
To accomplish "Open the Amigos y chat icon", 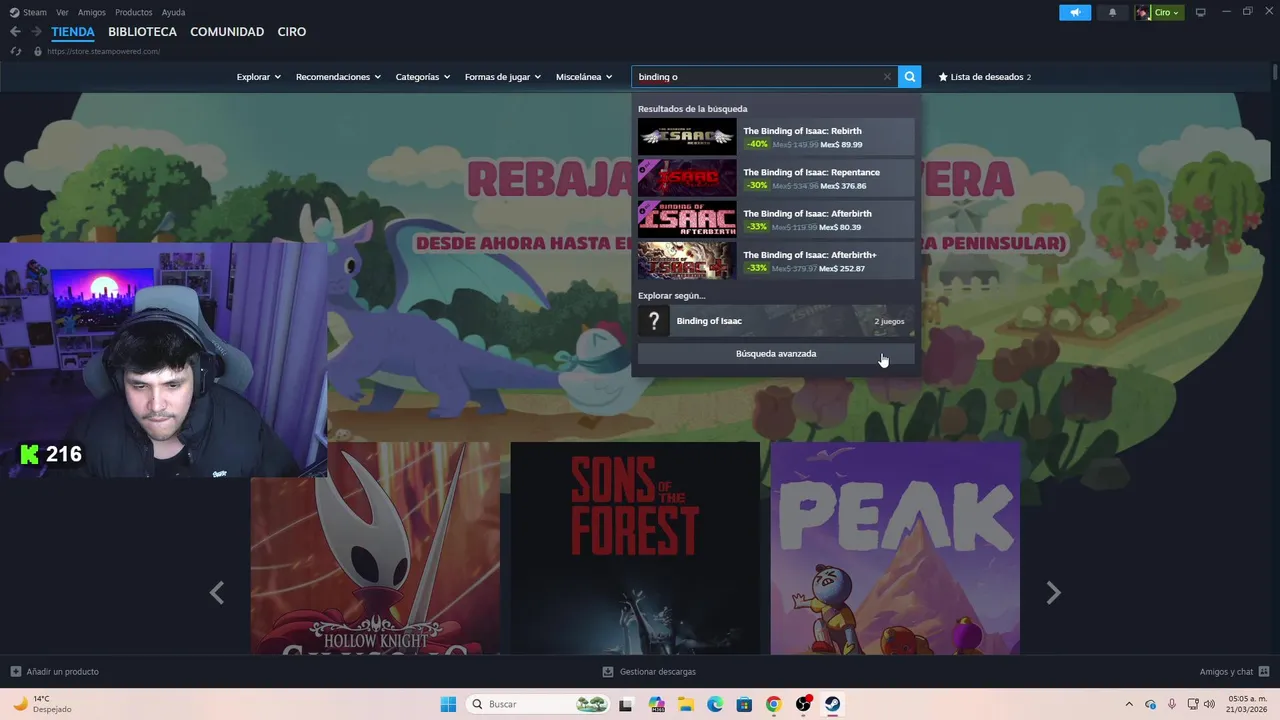I will click(1264, 672).
